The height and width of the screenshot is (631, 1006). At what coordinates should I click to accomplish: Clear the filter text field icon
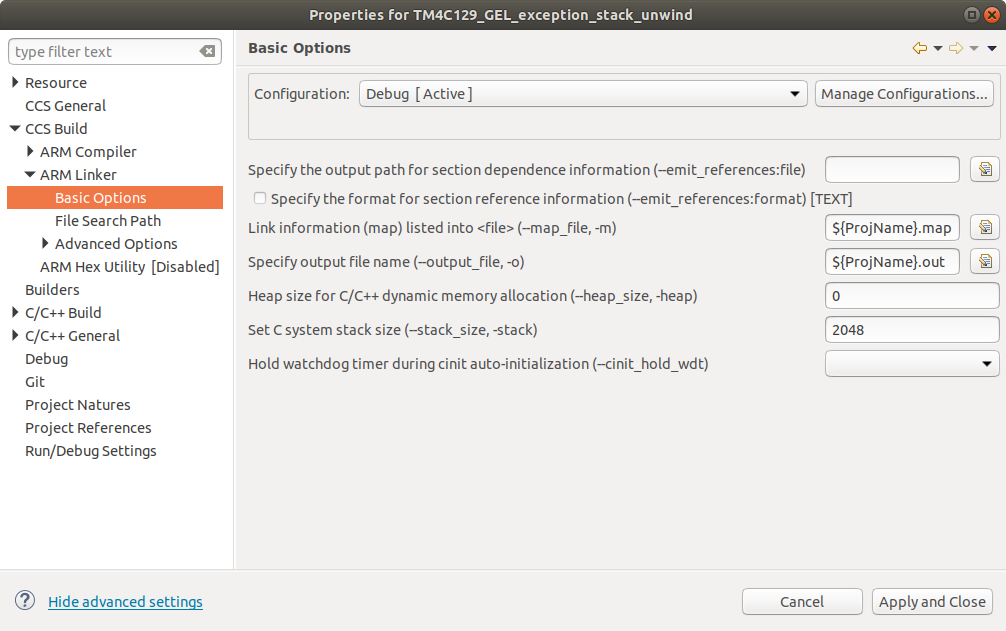tap(207, 52)
